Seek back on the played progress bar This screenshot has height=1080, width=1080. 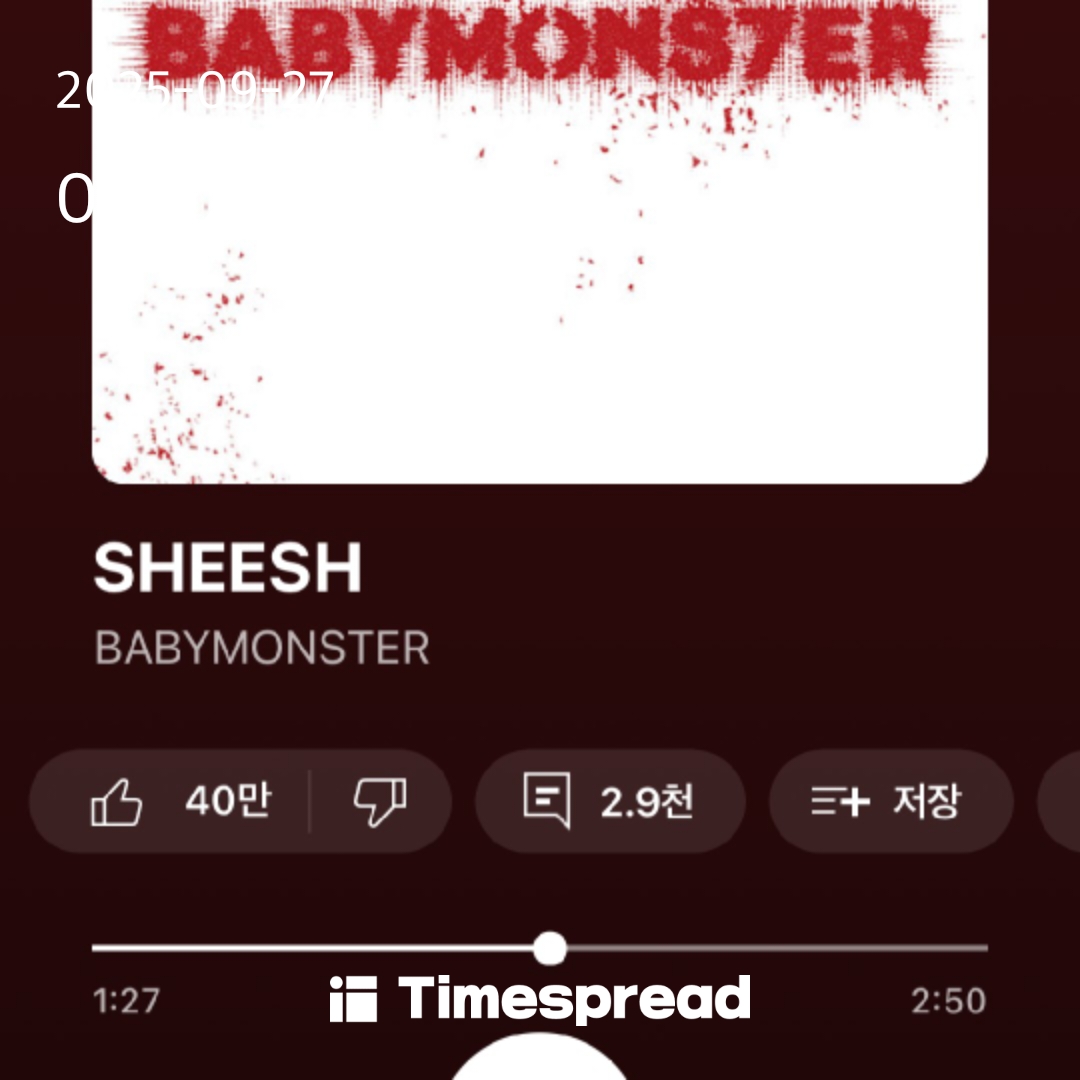click(312, 948)
